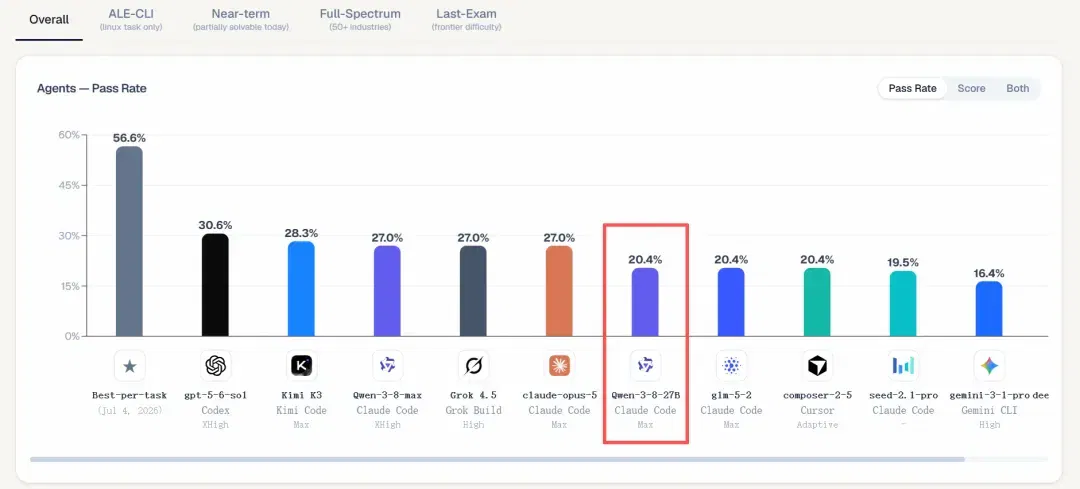The image size is (1080, 489).
Task: Click the Kimi K3 blue bar
Action: pyautogui.click(x=301, y=289)
